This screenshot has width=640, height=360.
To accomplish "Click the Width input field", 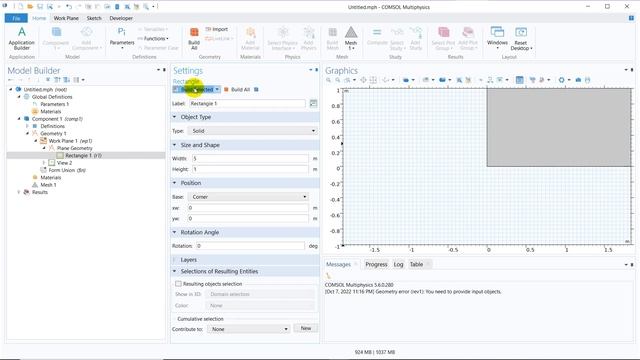I will coord(250,158).
